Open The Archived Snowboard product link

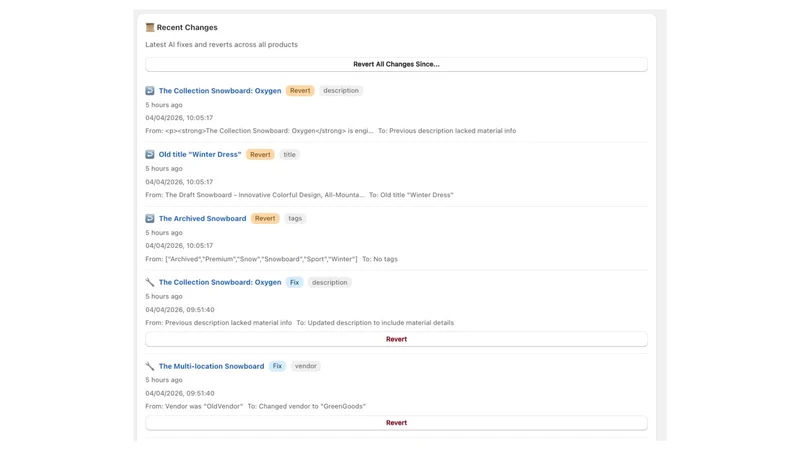(203, 218)
